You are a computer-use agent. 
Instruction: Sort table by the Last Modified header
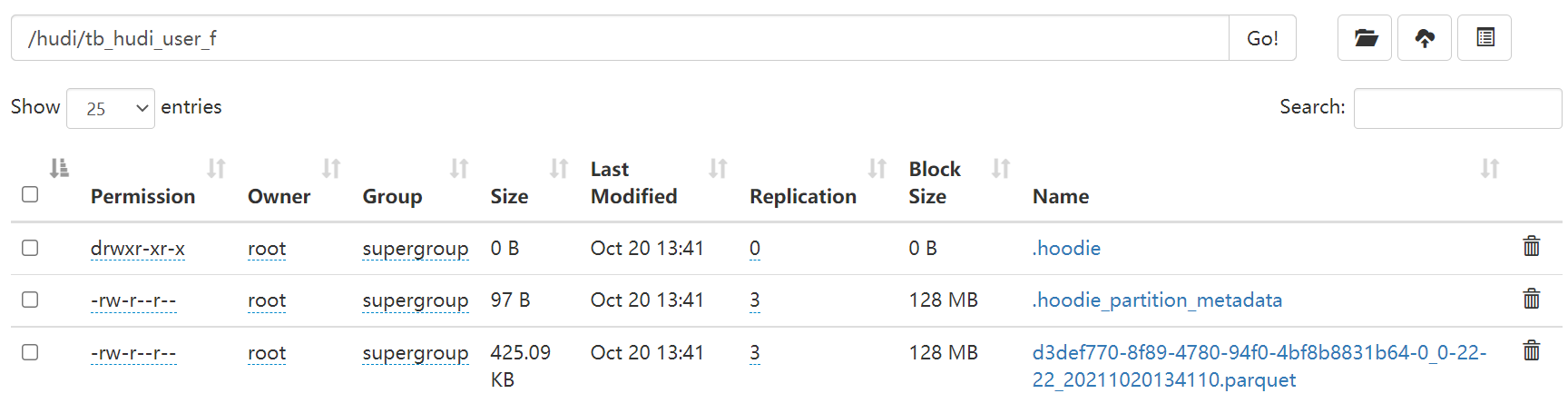(x=633, y=182)
